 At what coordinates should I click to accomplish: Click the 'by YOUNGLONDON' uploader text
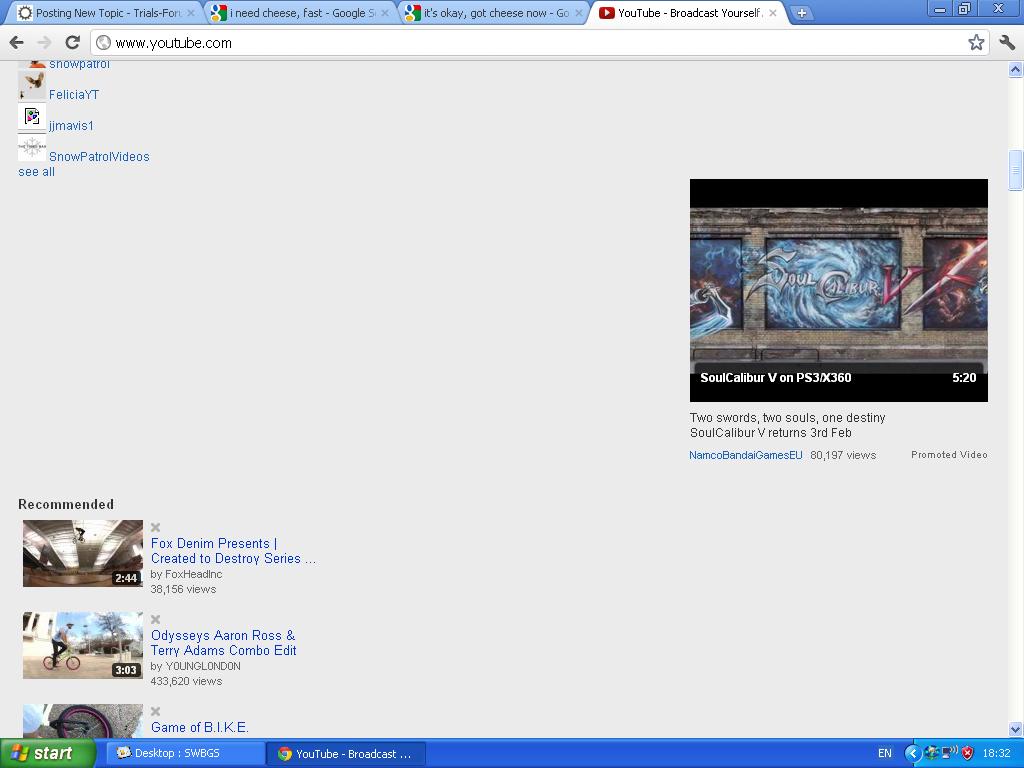point(195,666)
